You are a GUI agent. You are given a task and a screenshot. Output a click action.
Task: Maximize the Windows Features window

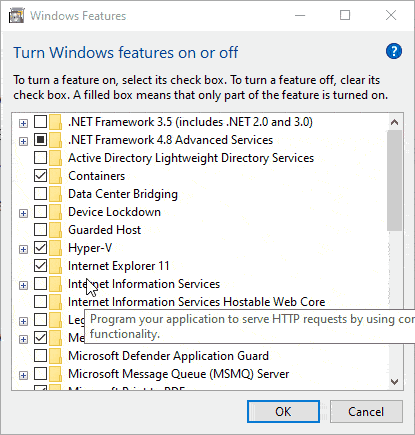tap(345, 15)
